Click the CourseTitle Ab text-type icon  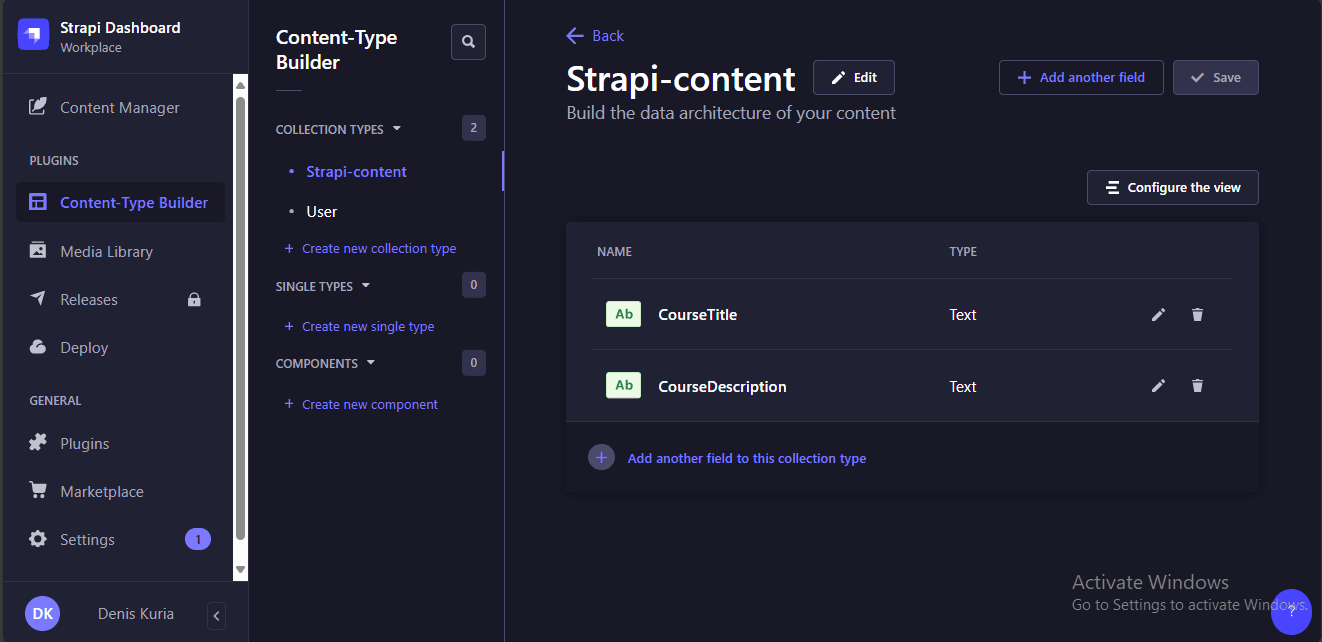(623, 314)
